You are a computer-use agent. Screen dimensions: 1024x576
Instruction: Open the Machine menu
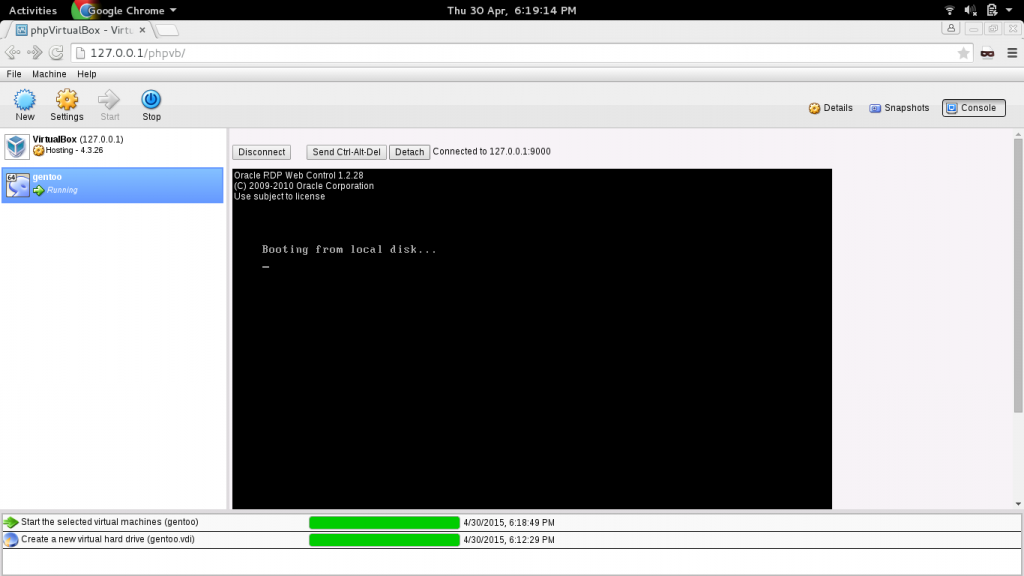(x=49, y=74)
